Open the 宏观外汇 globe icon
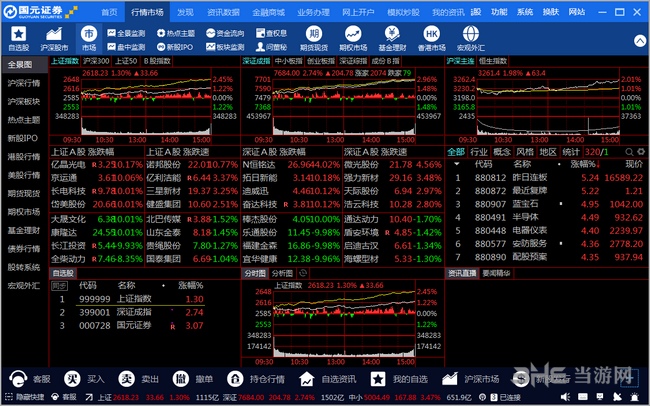Screen dimensions: 650x406 coord(471,39)
